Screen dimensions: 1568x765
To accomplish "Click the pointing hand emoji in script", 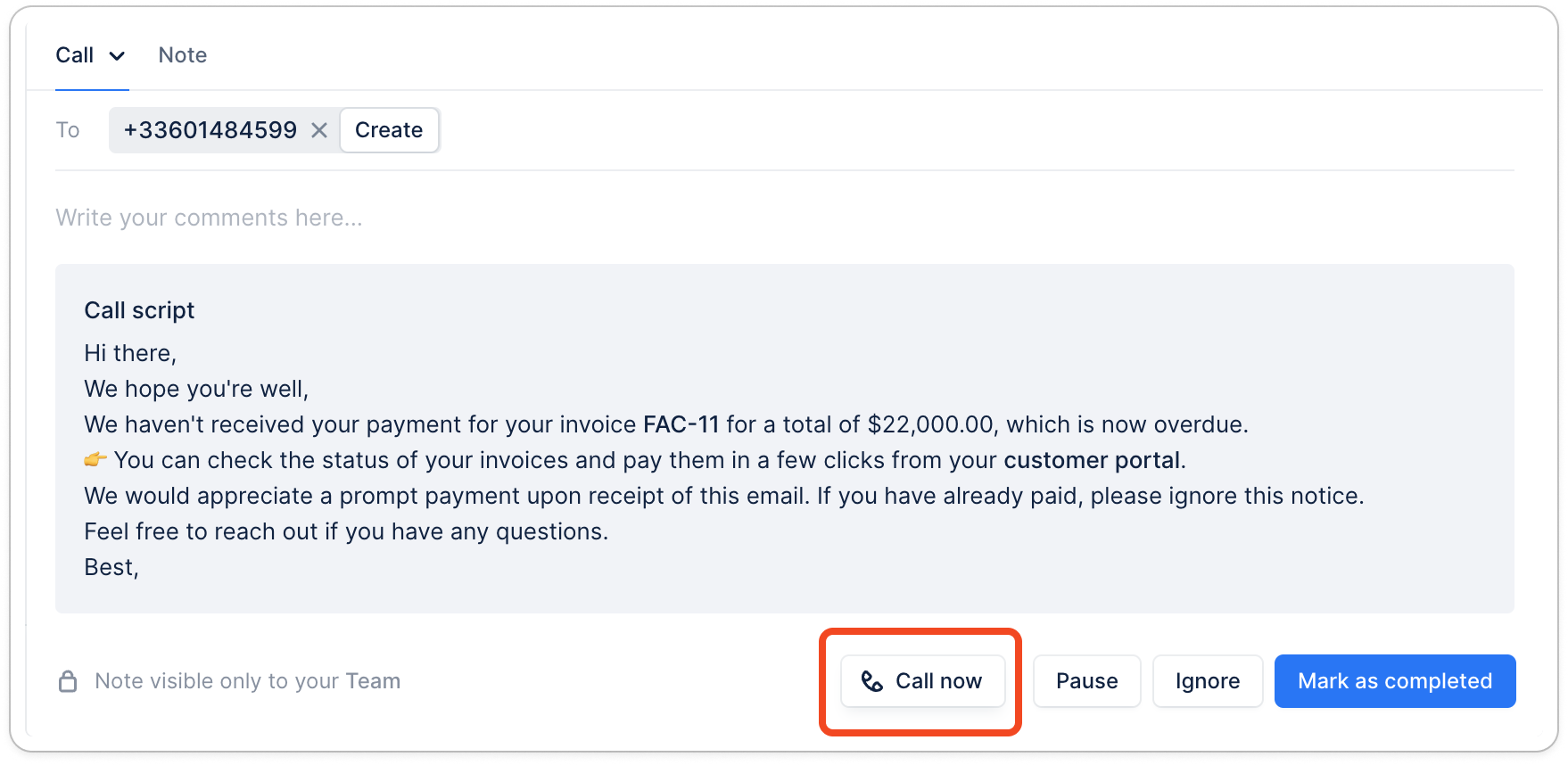I will pos(95,460).
